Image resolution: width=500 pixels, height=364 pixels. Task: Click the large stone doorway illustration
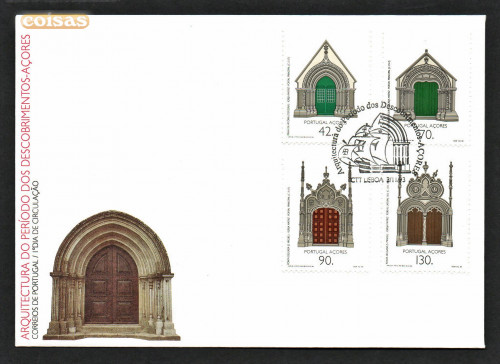point(112,275)
